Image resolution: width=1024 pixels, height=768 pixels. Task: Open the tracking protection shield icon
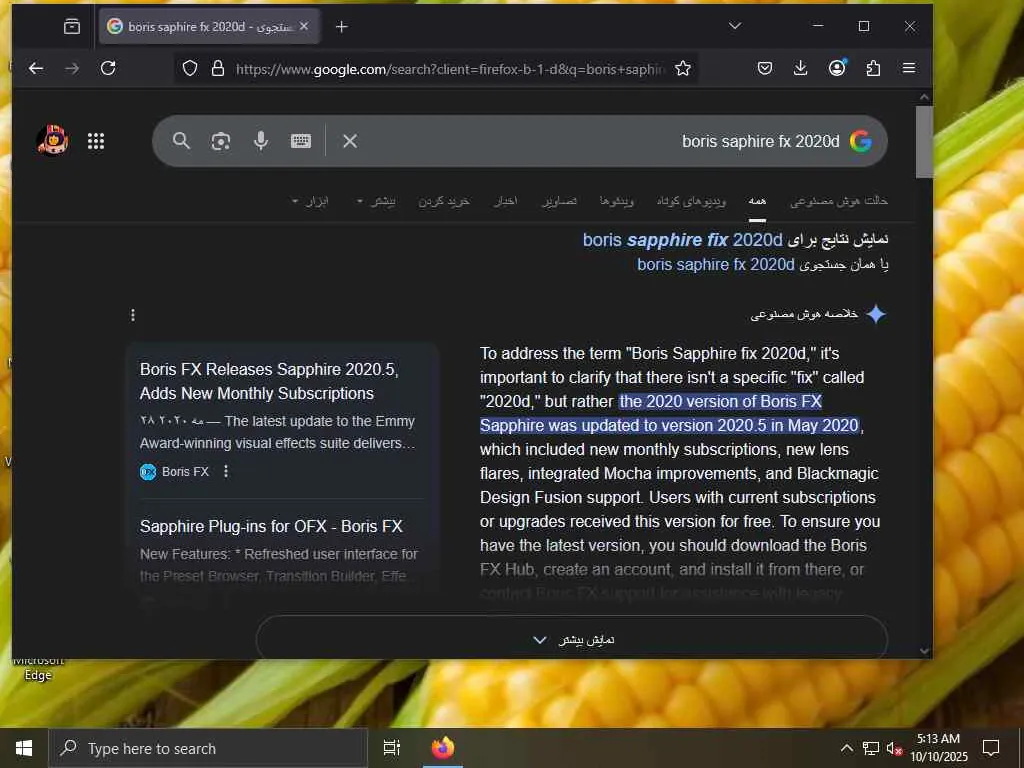point(190,69)
